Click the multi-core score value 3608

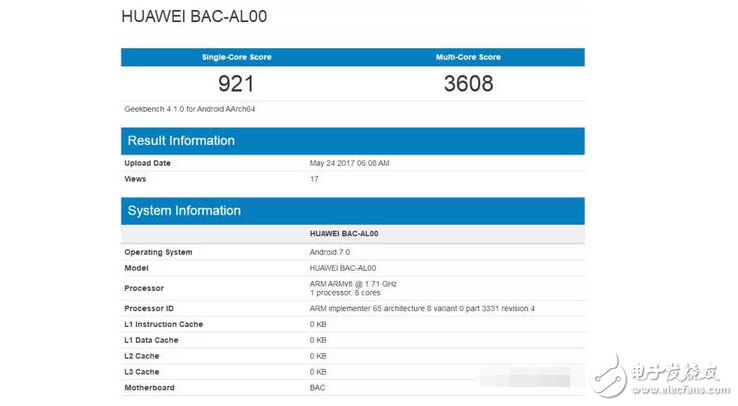click(x=468, y=83)
